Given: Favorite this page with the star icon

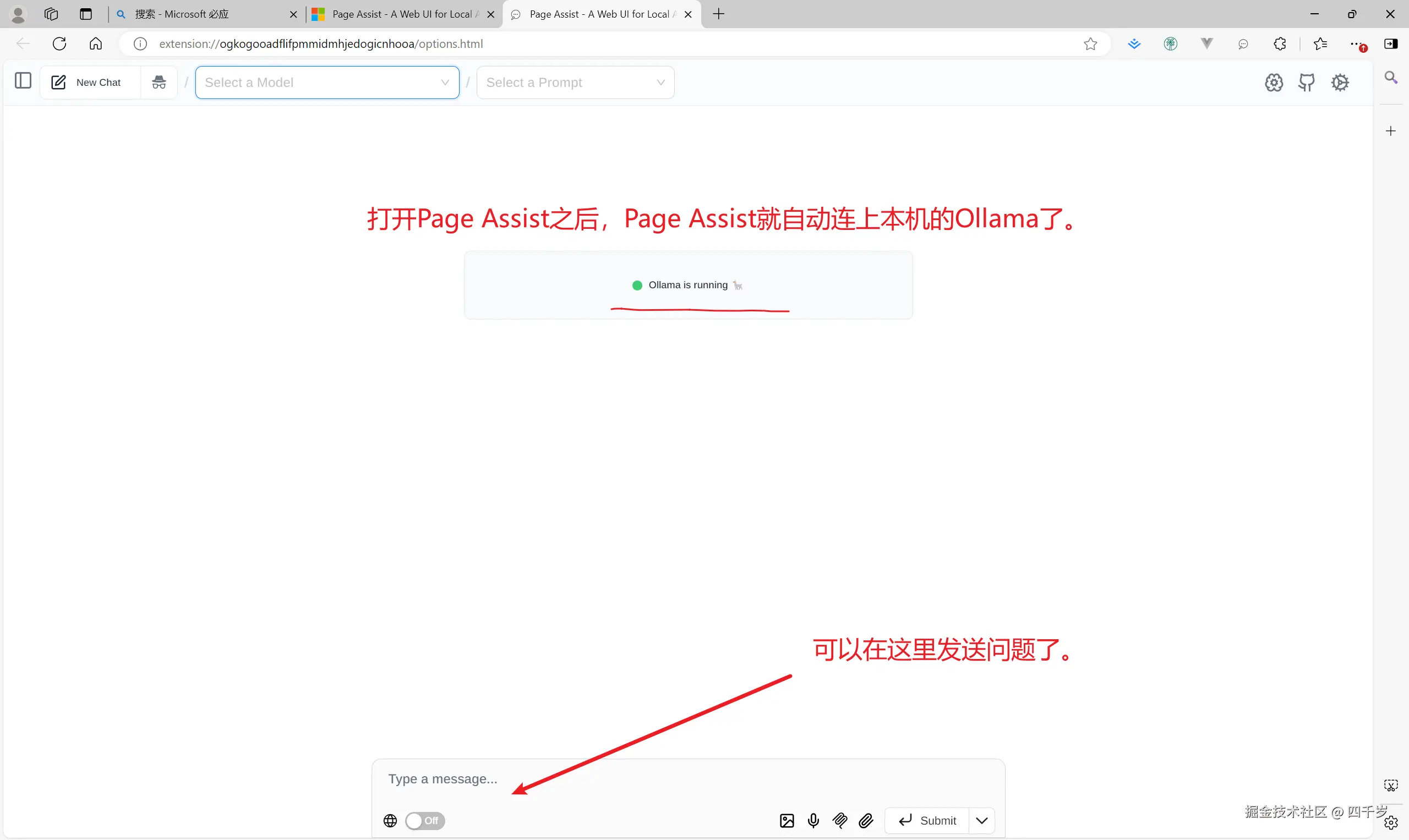Looking at the screenshot, I should pos(1090,44).
